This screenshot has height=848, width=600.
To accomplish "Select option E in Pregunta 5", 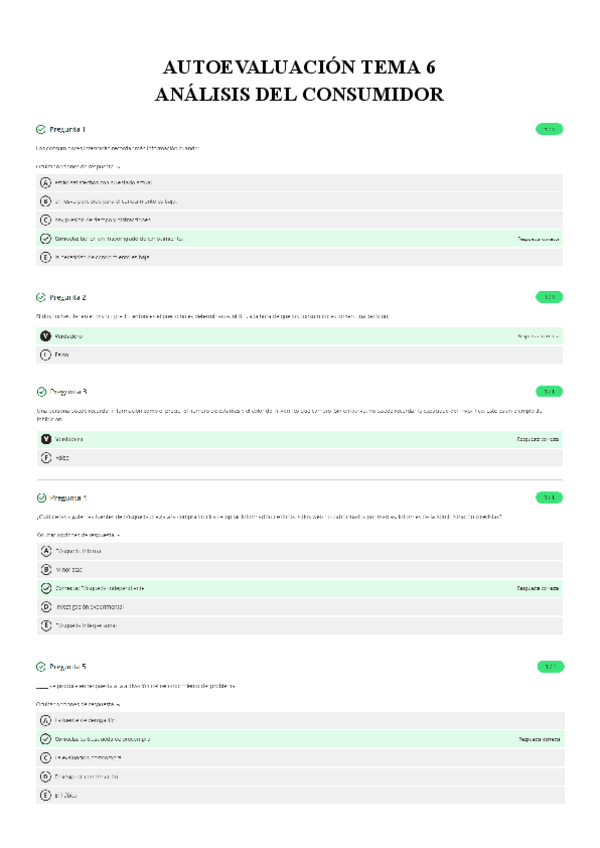I will [x=46, y=795].
